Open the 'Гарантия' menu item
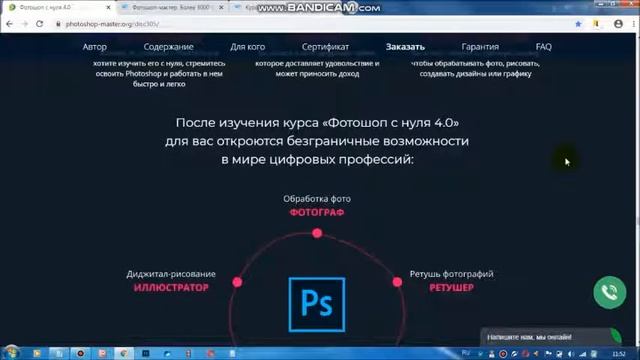This screenshot has width=640, height=360. (x=480, y=47)
